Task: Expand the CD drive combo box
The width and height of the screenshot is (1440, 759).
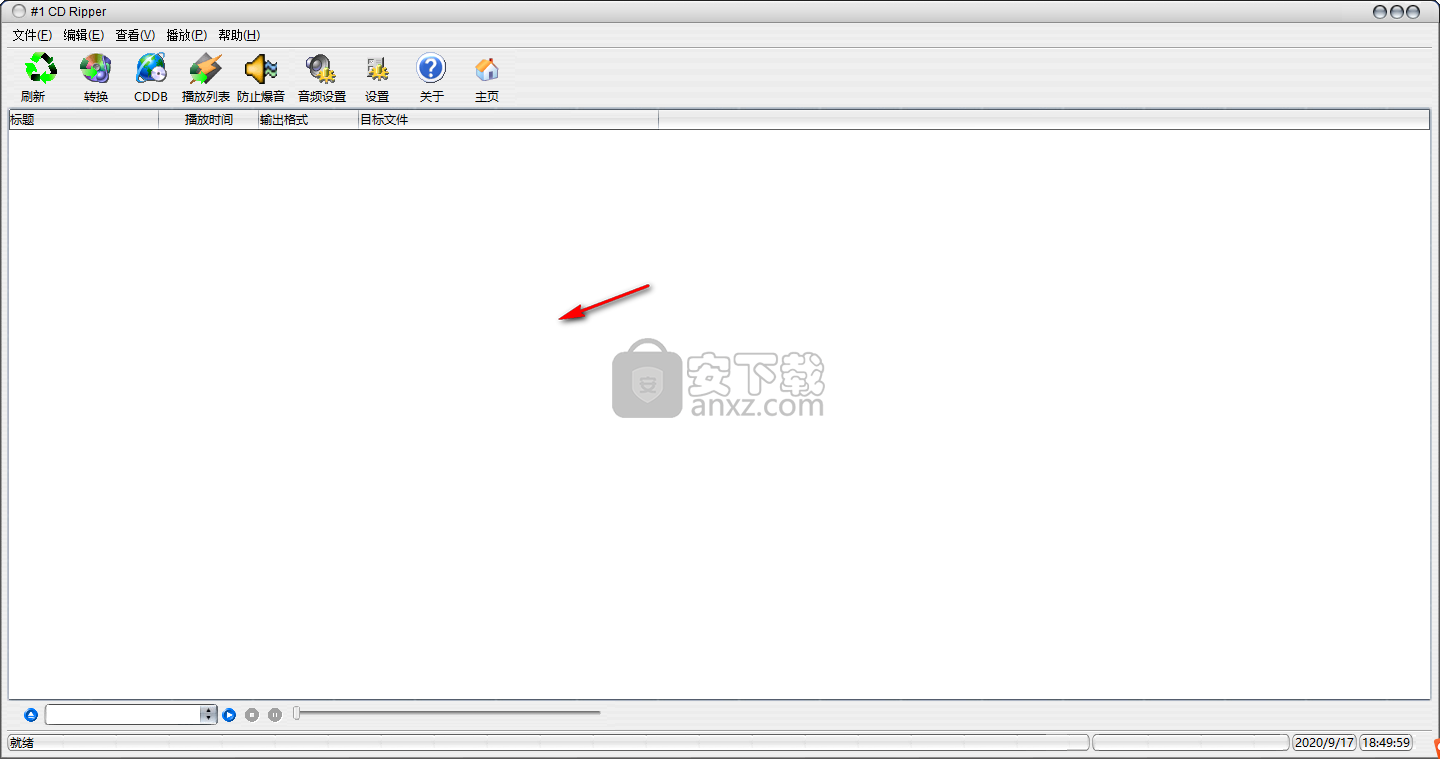Action: (208, 714)
